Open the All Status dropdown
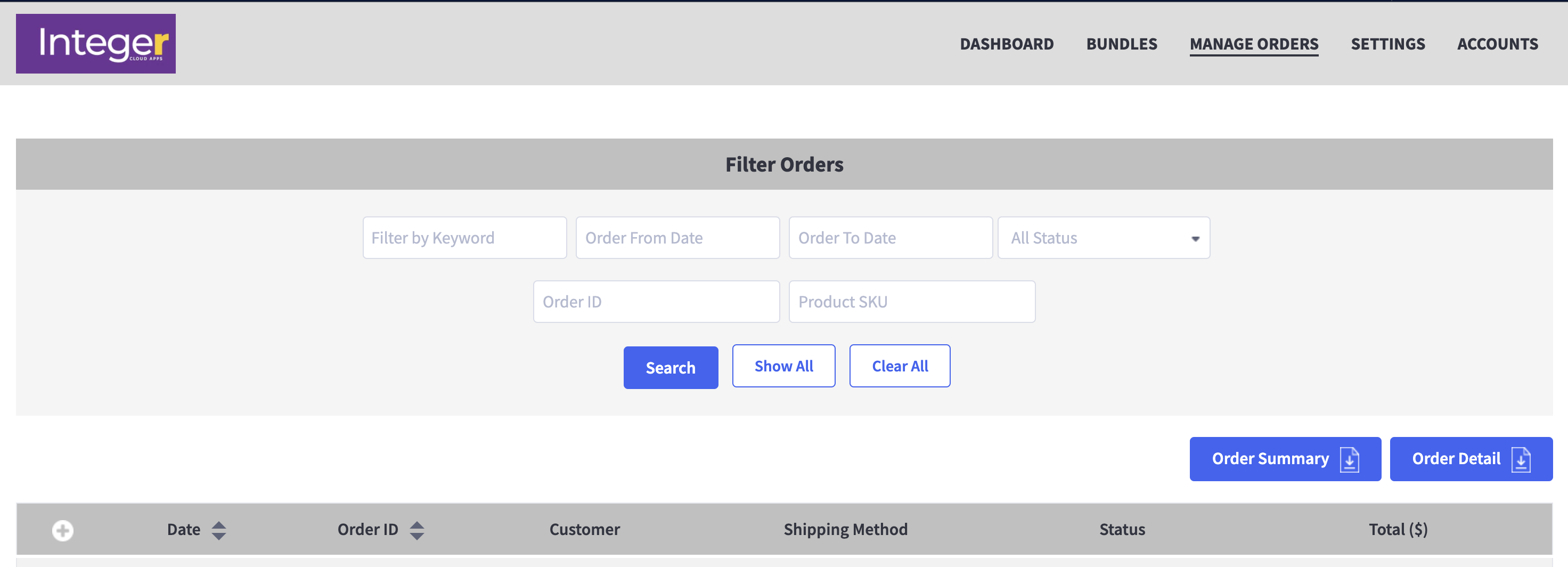The height and width of the screenshot is (567, 1568). click(1104, 238)
